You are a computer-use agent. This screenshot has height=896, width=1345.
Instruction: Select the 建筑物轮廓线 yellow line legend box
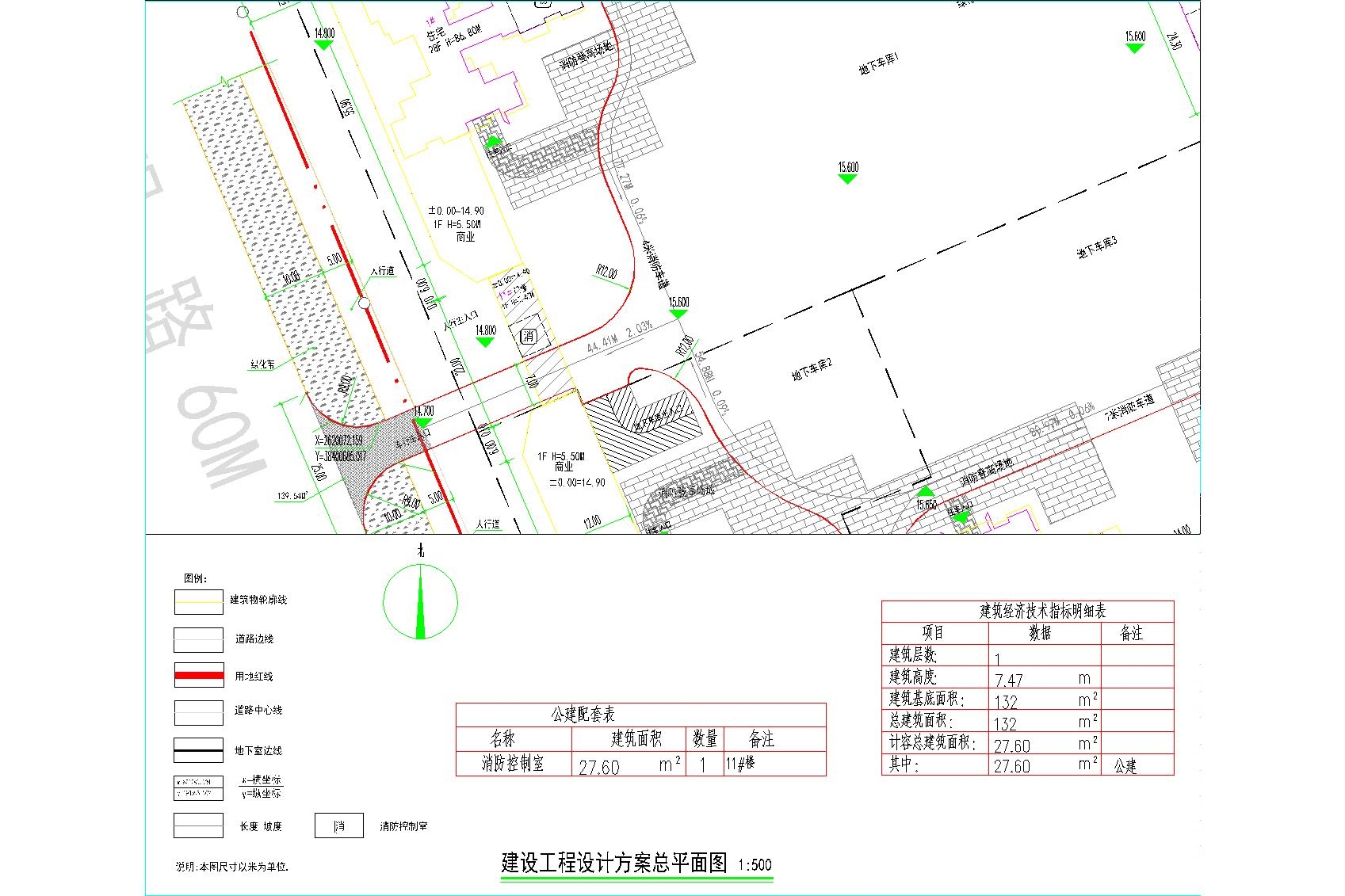(198, 602)
